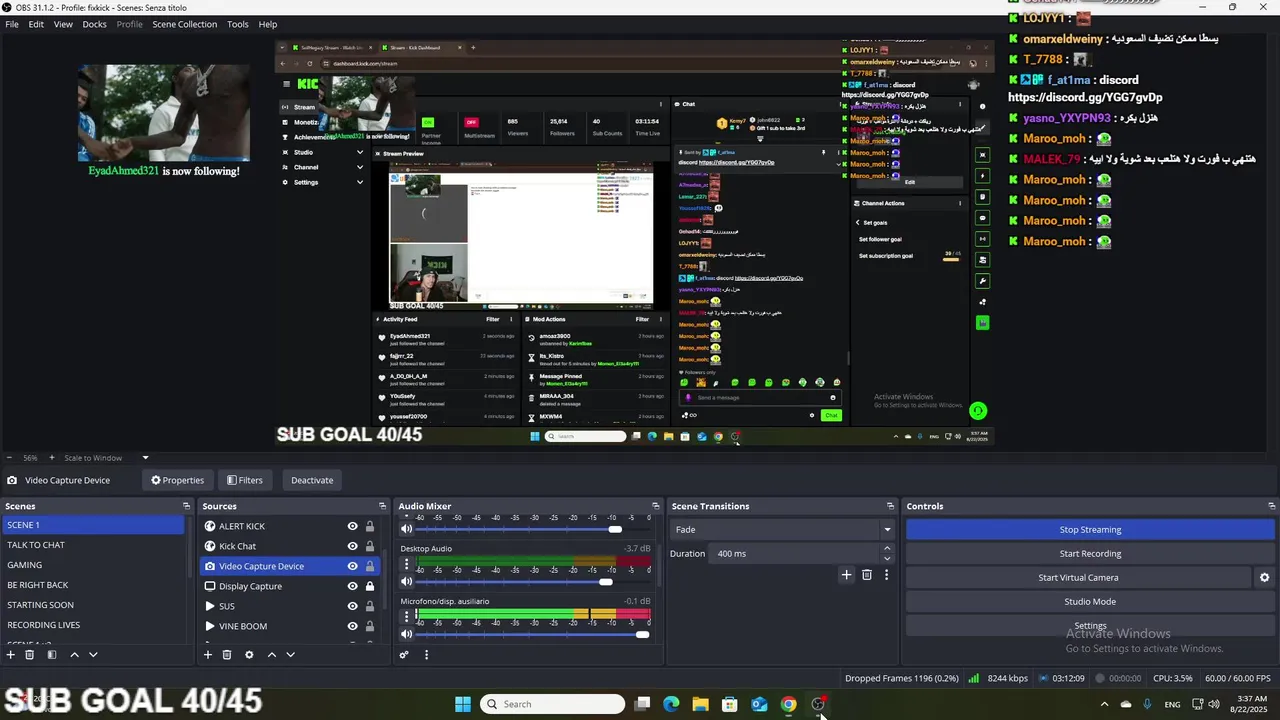1280x720 pixels.
Task: Open source Filters button
Action: (244, 480)
